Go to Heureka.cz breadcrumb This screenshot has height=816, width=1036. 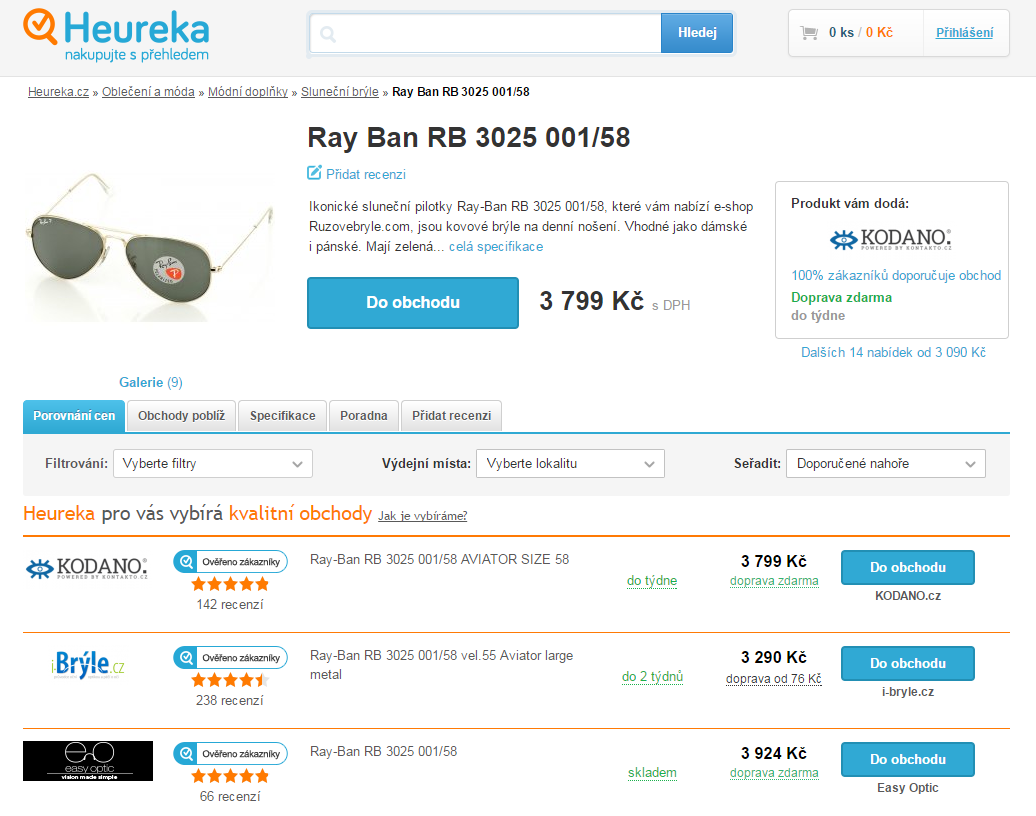(58, 92)
